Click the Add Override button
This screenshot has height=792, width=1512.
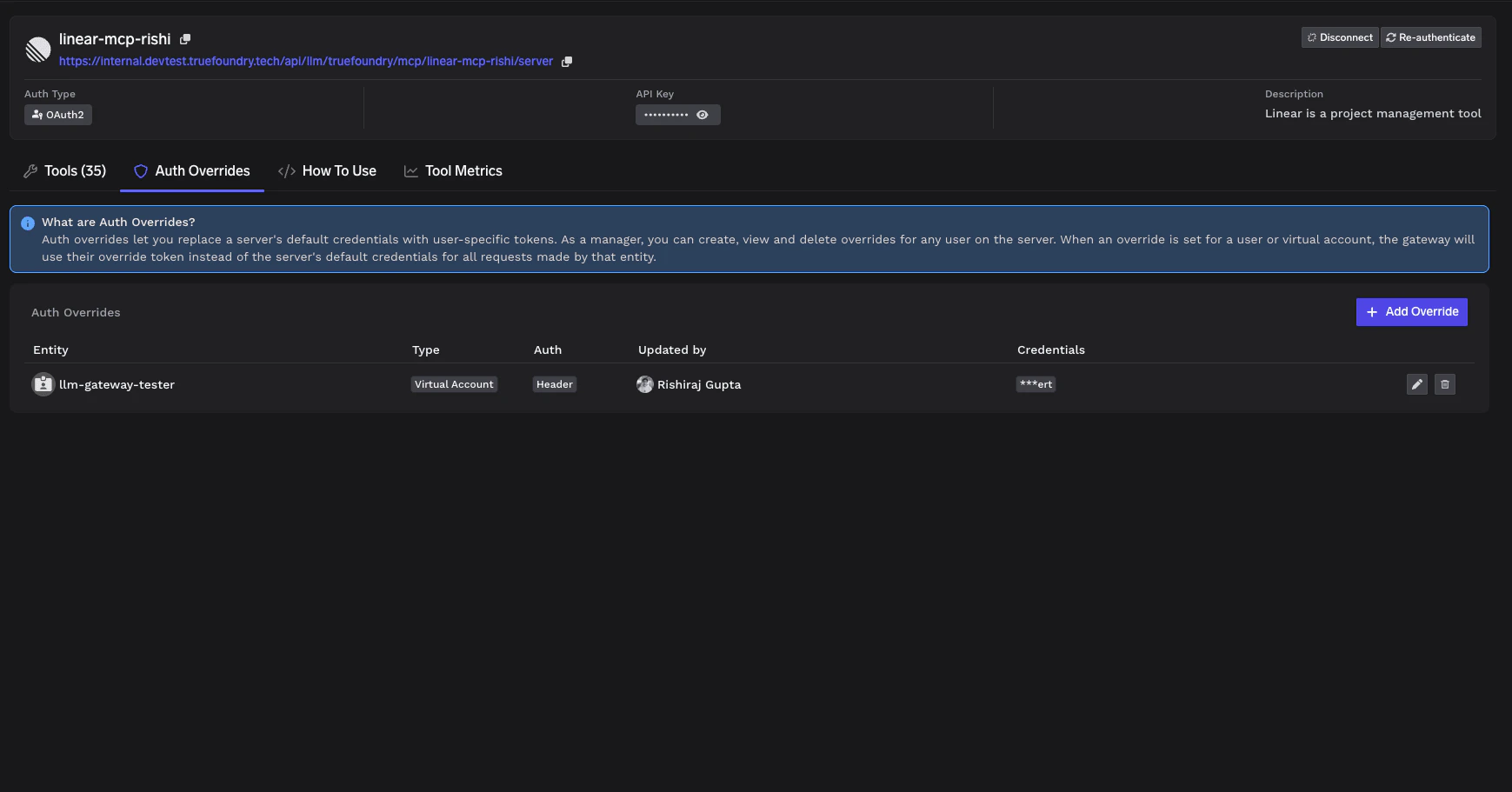click(x=1410, y=311)
